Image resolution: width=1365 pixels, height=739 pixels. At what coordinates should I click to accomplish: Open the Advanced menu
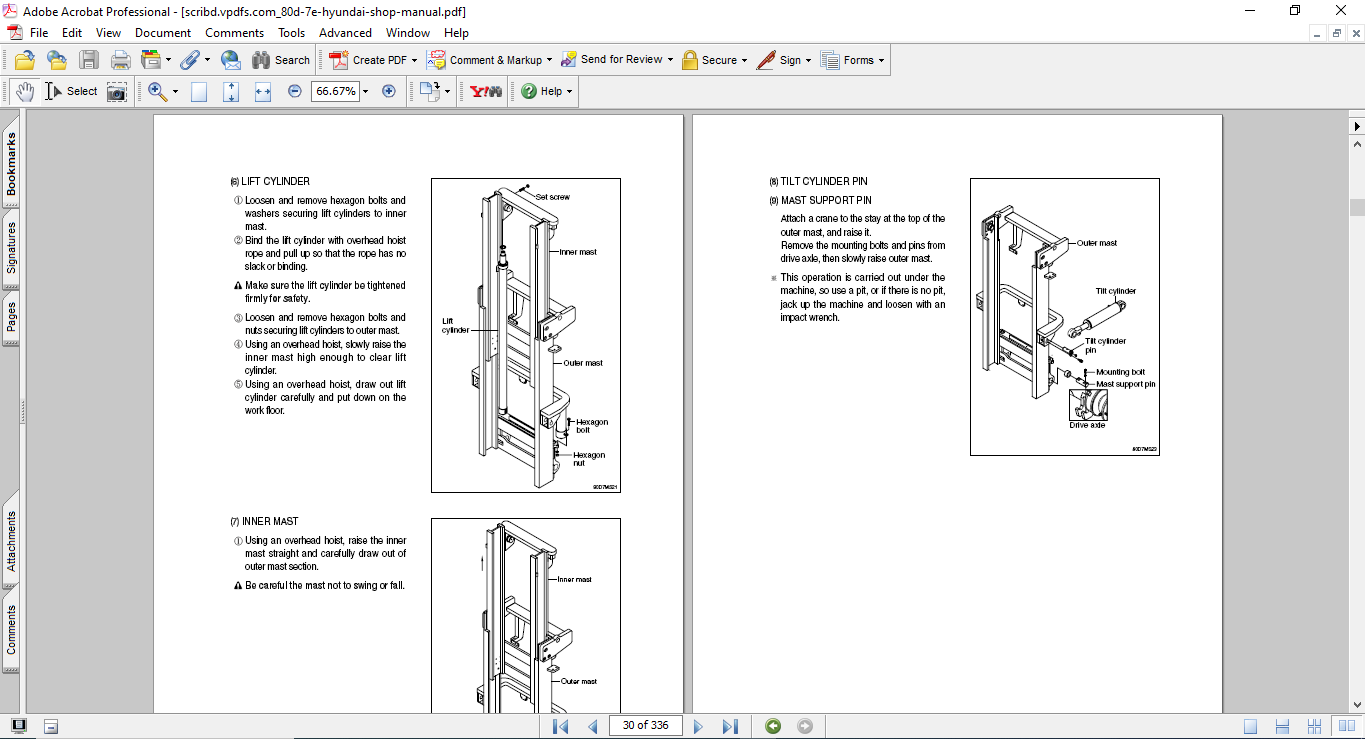[345, 33]
